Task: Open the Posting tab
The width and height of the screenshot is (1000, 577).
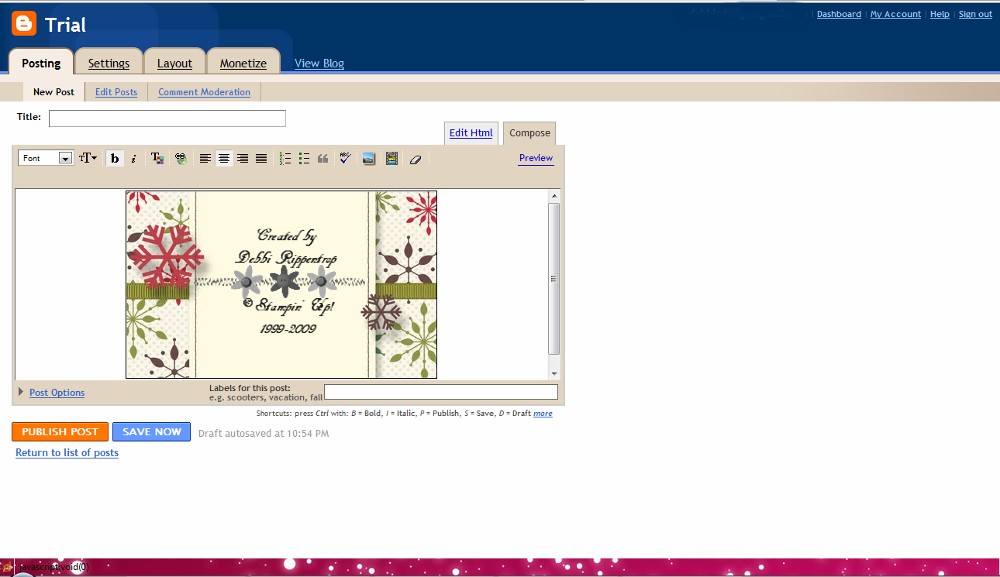Action: [x=41, y=63]
